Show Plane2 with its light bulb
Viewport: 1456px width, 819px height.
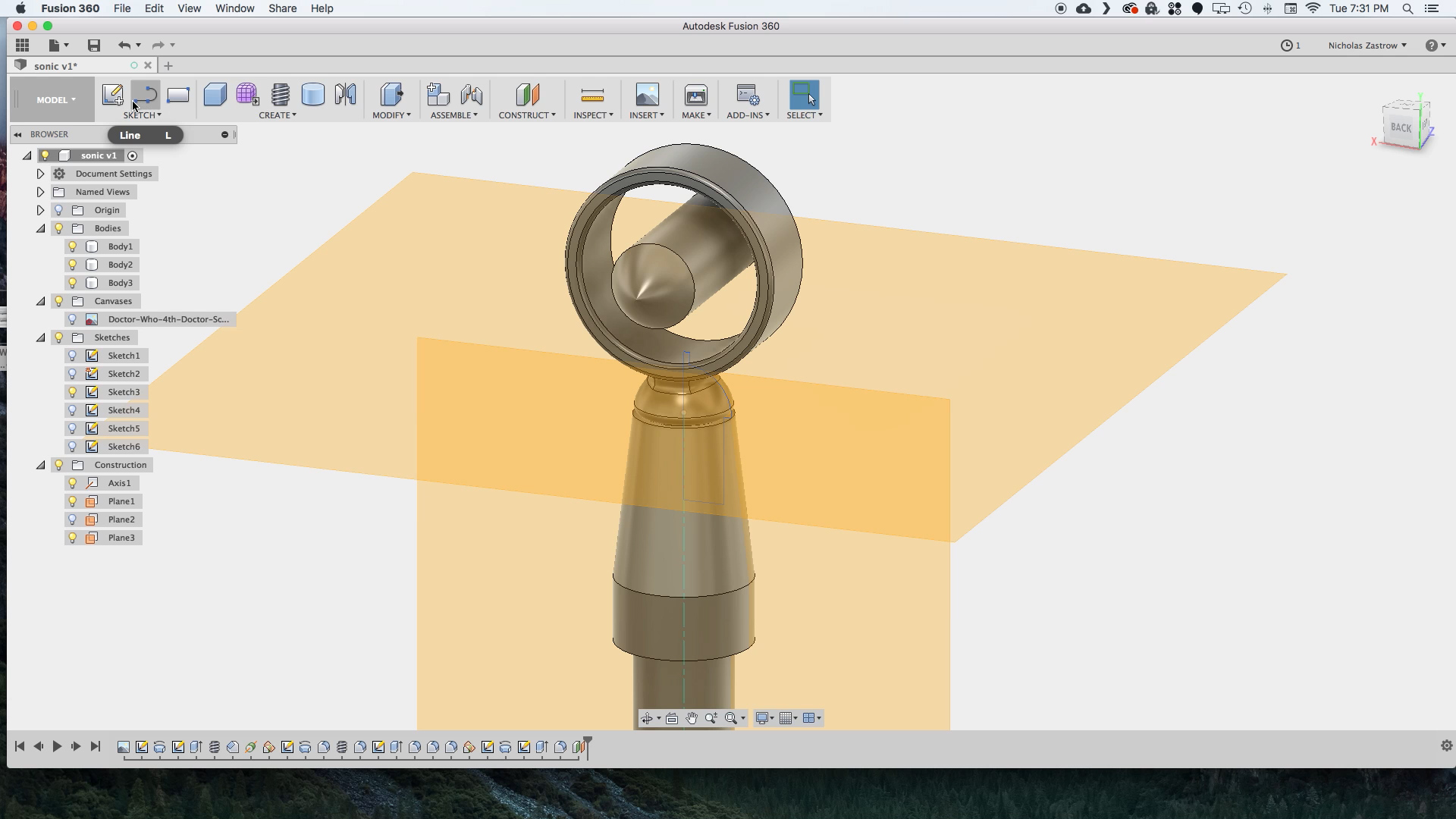[x=73, y=519]
